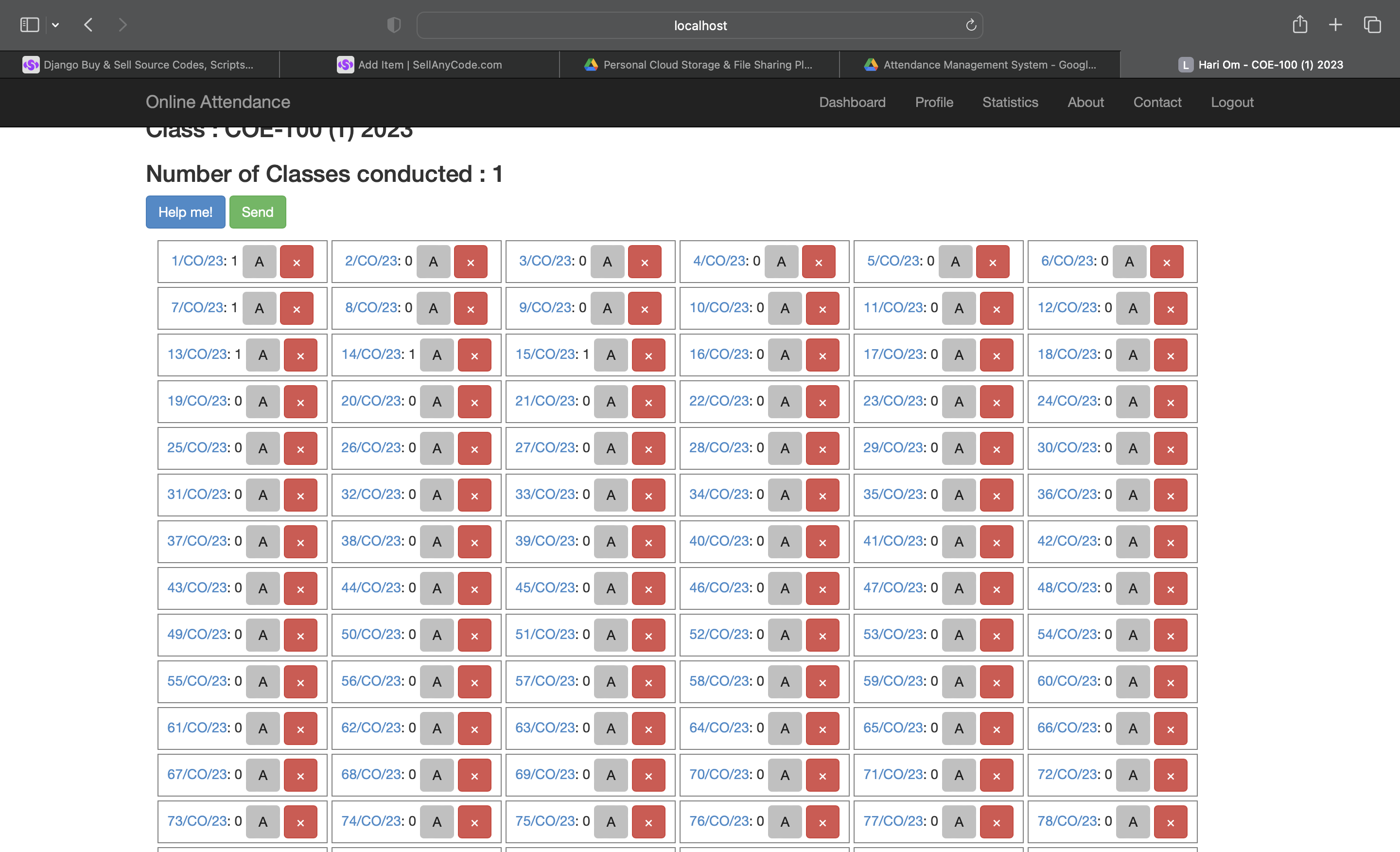The width and height of the screenshot is (1400, 852).
Task: Open a new tab with the plus icon
Action: click(1335, 25)
